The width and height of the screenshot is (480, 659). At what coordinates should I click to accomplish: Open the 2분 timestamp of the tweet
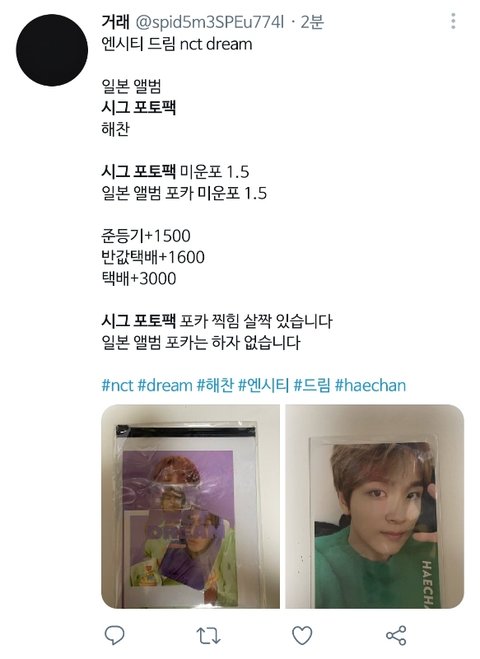(312, 22)
